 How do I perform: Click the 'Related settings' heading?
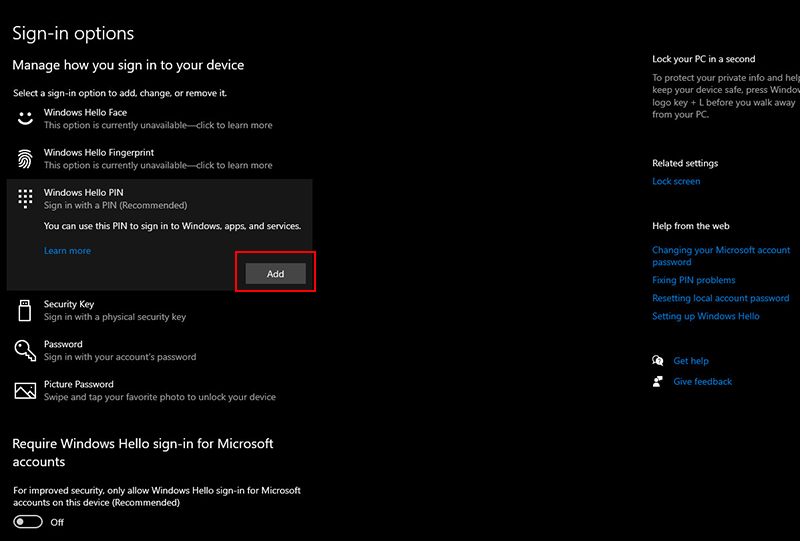pyautogui.click(x=685, y=163)
